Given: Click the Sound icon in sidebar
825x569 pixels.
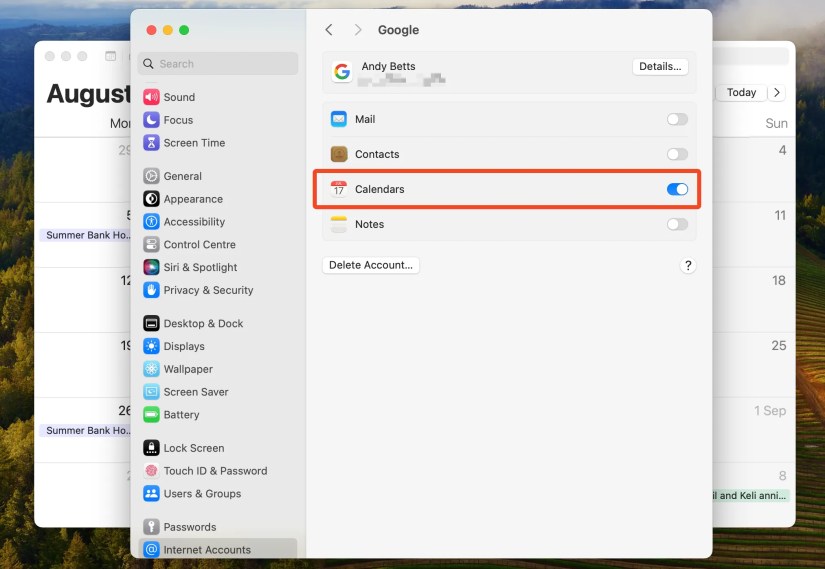Looking at the screenshot, I should 151,97.
